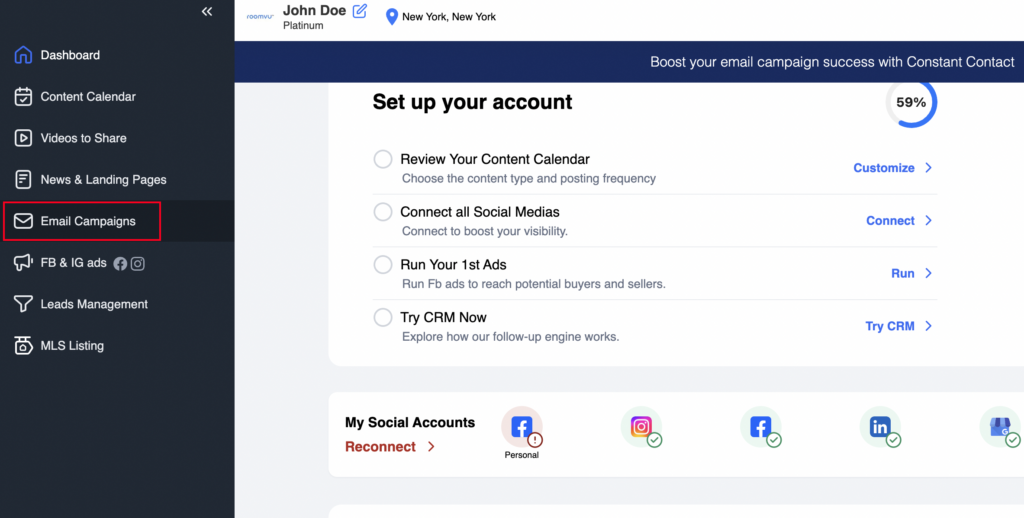The height and width of the screenshot is (518, 1024).
Task: Click the location pin icon
Action: (392, 16)
